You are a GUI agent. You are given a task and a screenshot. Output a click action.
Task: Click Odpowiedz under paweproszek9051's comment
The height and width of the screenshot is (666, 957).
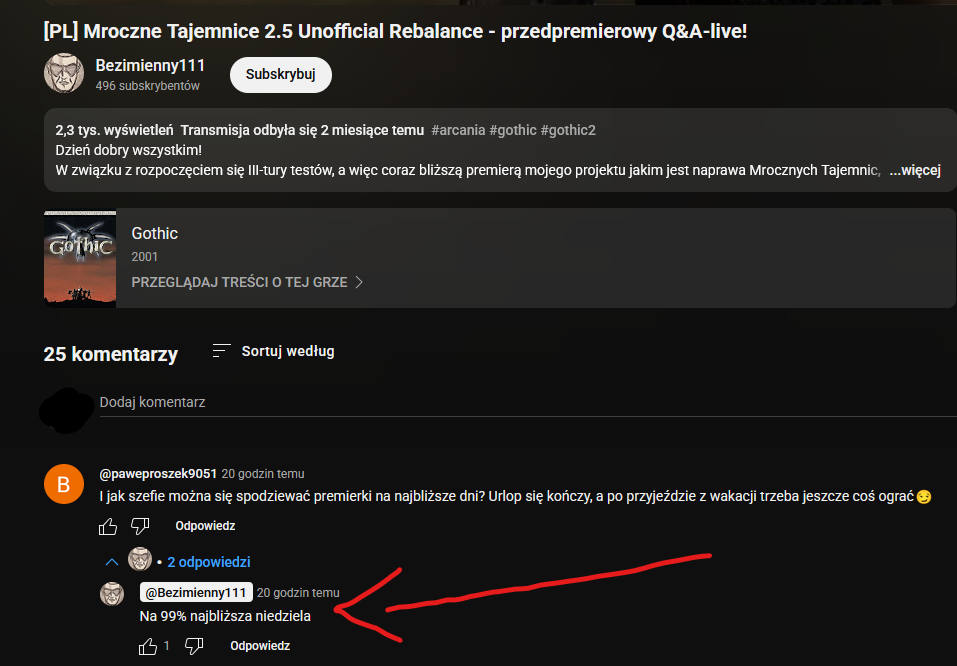tap(205, 526)
